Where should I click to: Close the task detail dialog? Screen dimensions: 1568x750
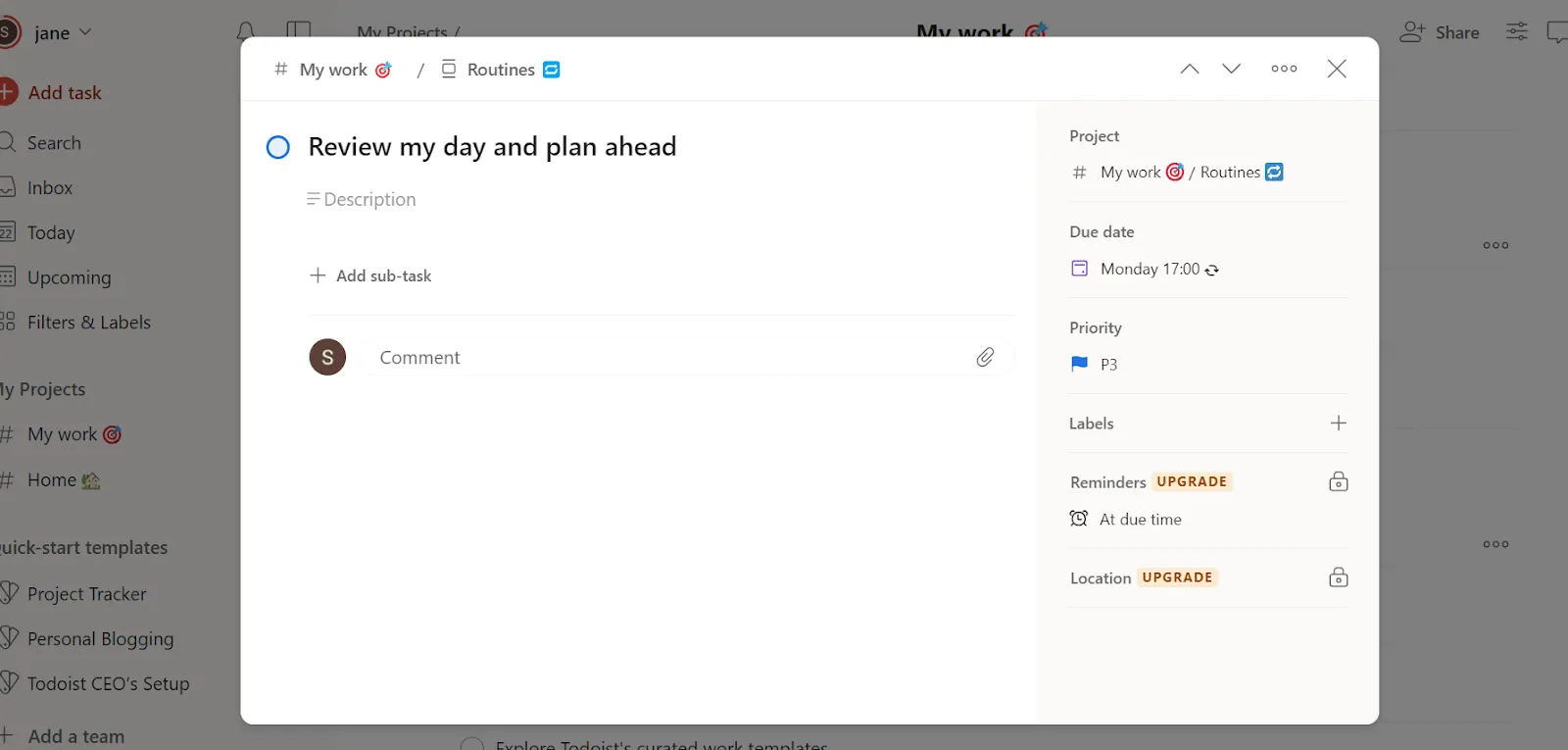(x=1337, y=69)
